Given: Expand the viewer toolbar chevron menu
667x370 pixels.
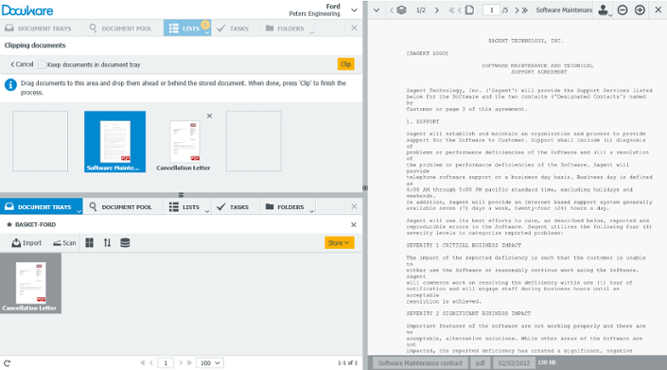Looking at the screenshot, I should (376, 10).
